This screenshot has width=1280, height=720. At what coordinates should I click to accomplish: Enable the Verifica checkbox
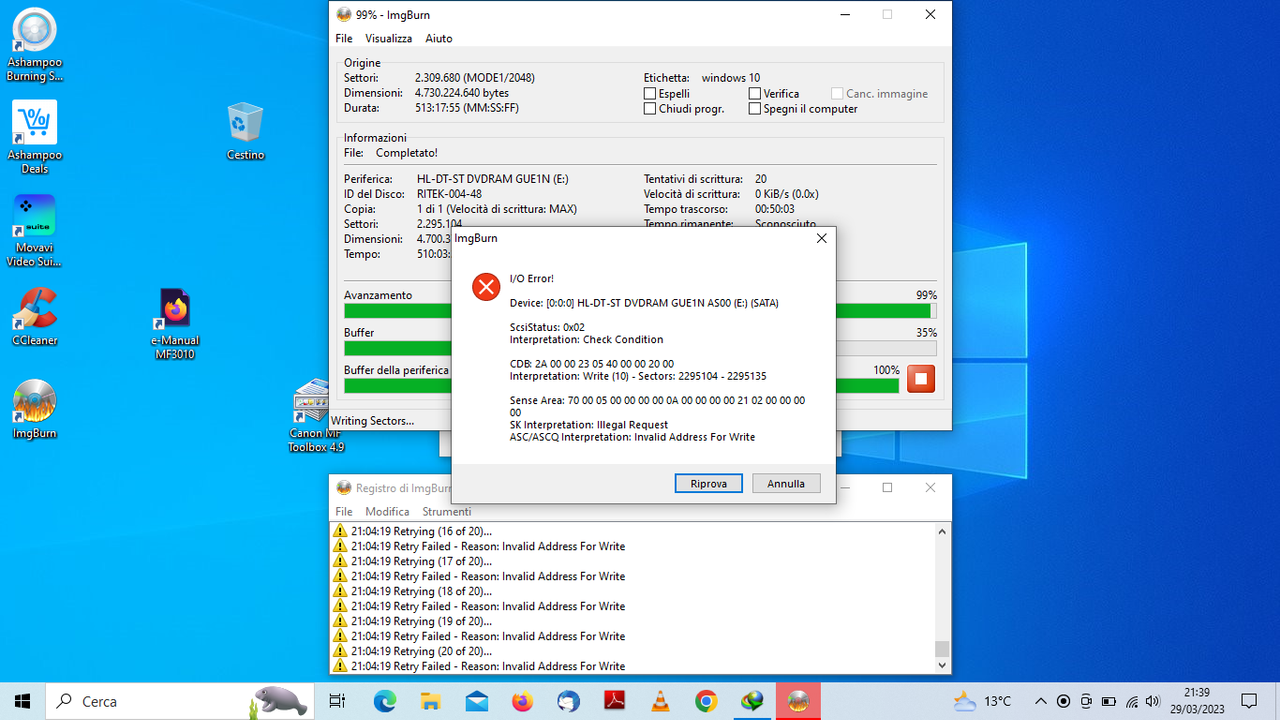(x=755, y=94)
